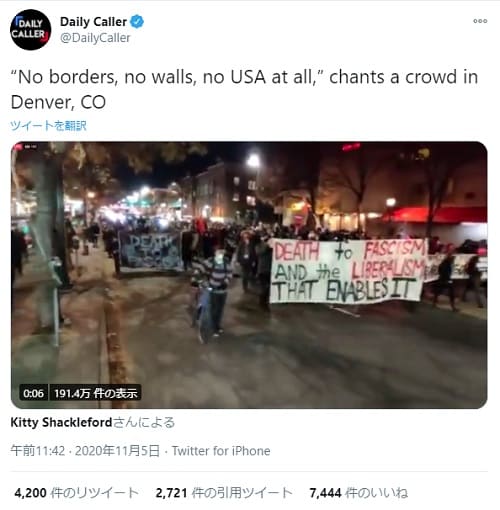Click the tweet text about Denver, CO

[x=244, y=89]
